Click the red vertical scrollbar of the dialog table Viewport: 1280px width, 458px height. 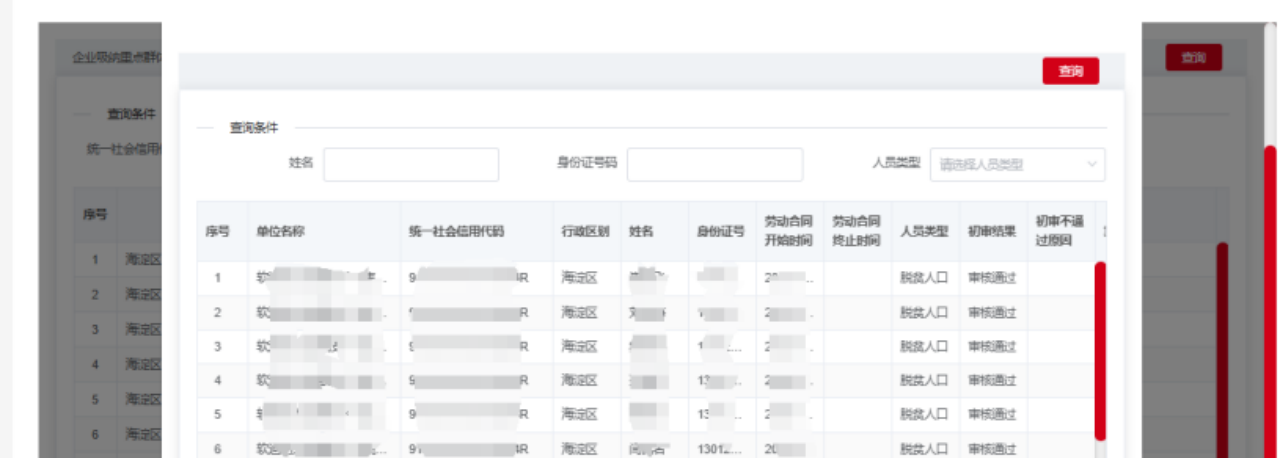coord(1100,350)
